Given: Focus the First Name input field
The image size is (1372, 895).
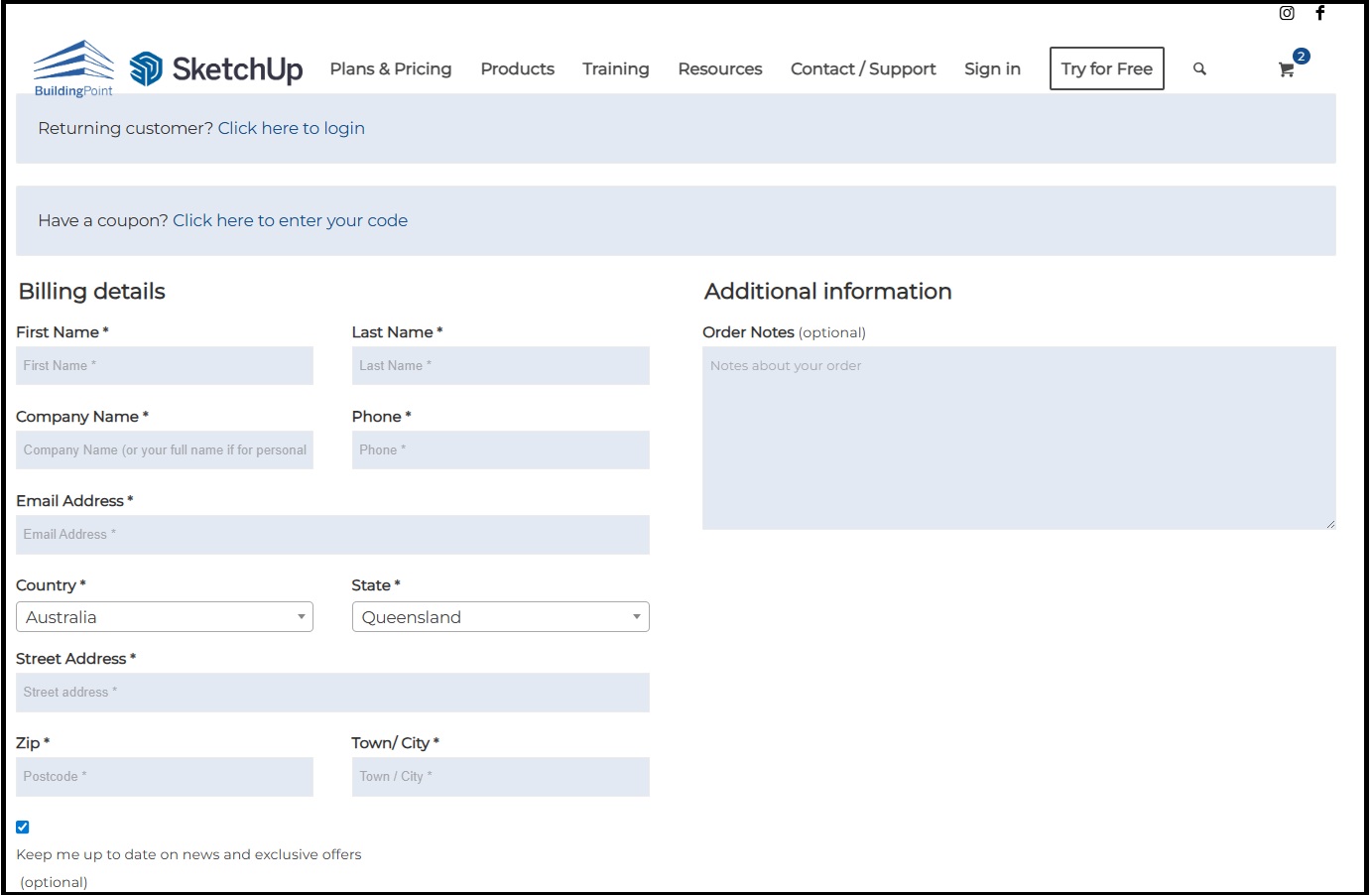Looking at the screenshot, I should pos(165,366).
